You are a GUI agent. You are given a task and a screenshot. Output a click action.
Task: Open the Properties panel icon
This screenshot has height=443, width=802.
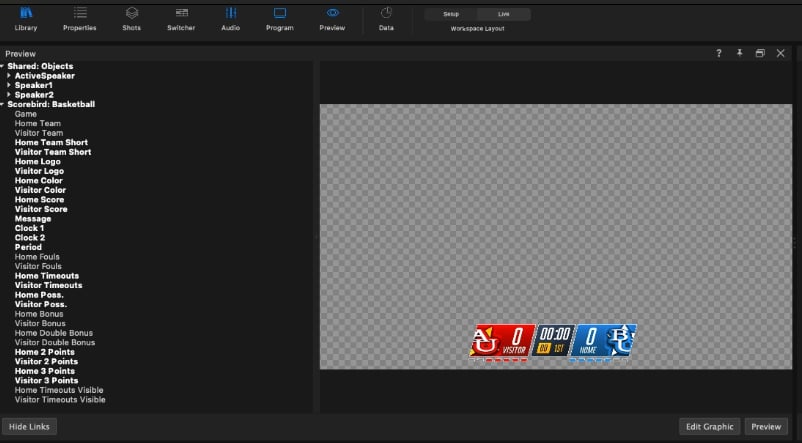point(80,13)
